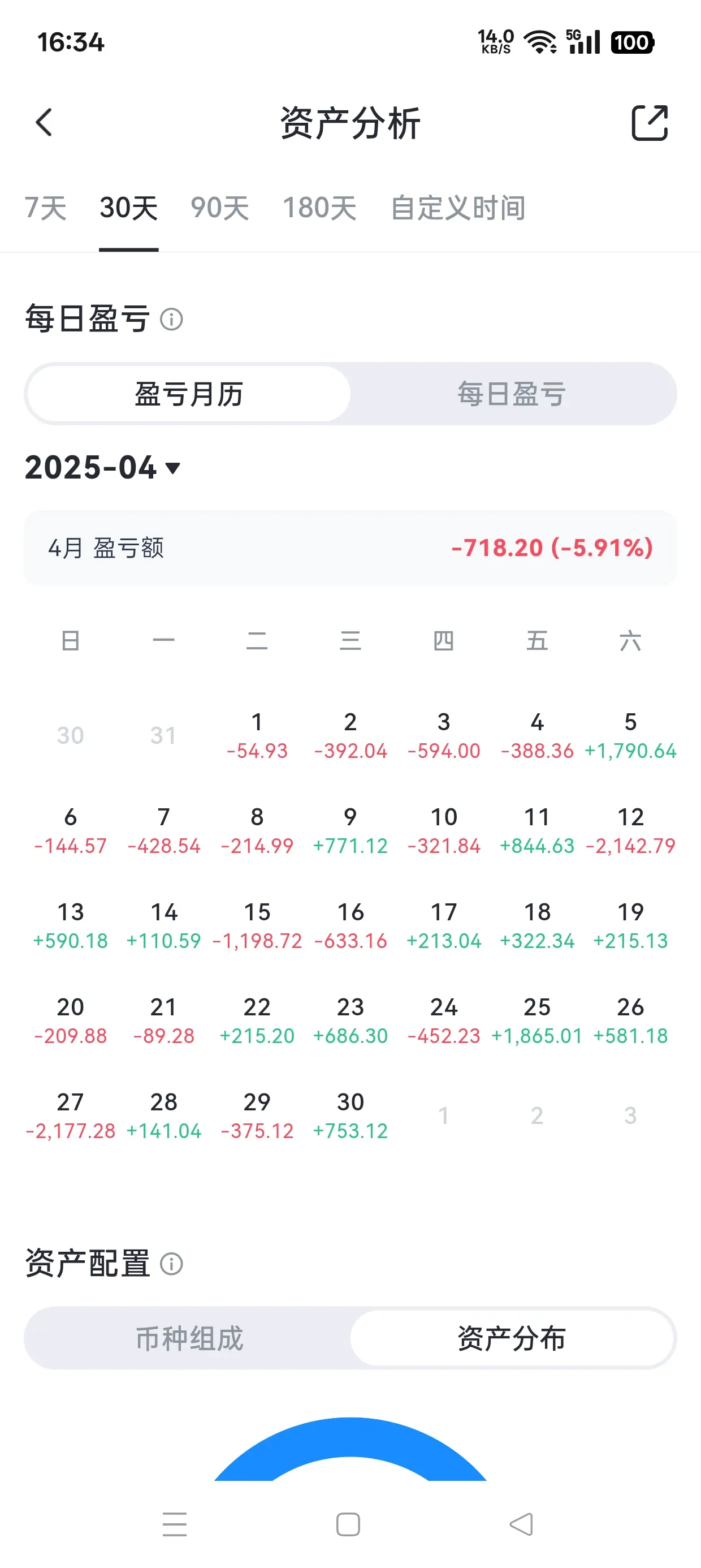The image size is (701, 1568).
Task: Tap the Android home square icon
Action: coord(348,1524)
